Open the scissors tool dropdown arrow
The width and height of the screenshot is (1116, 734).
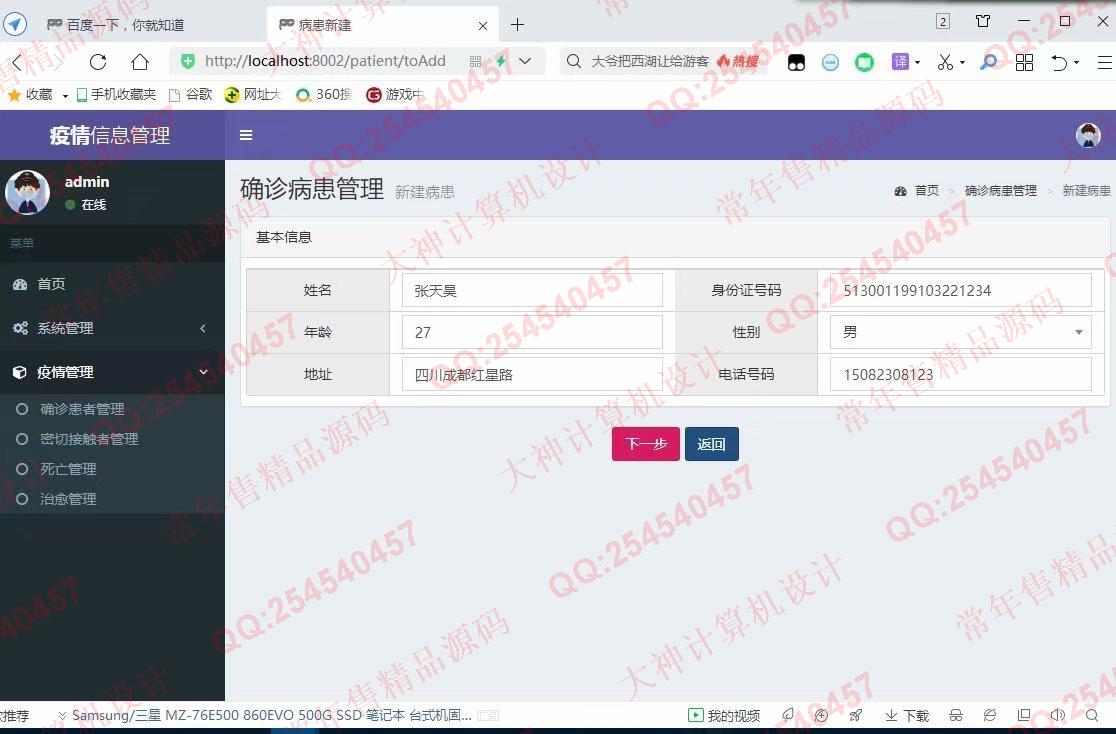[962, 63]
